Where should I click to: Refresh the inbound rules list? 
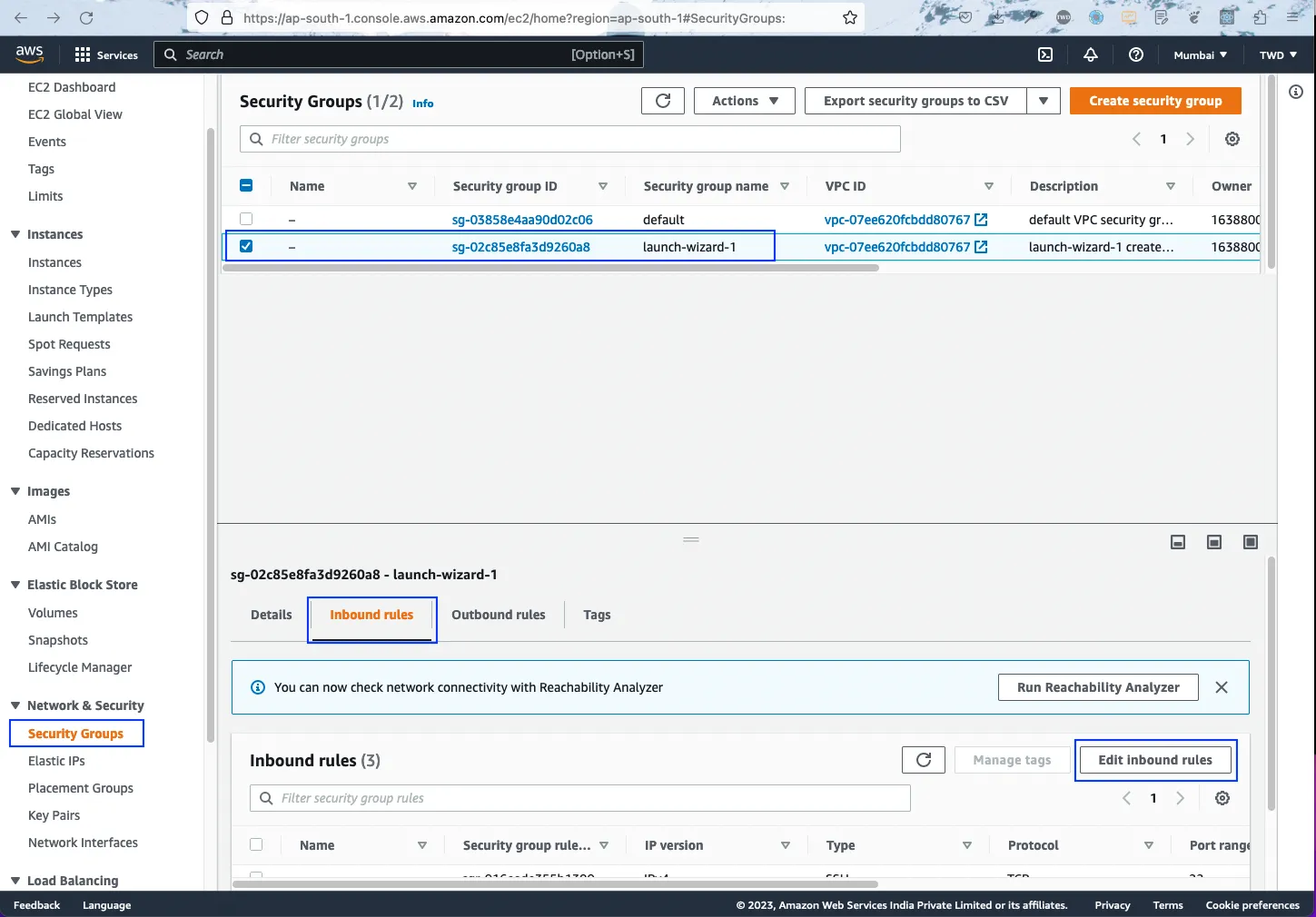tap(924, 760)
